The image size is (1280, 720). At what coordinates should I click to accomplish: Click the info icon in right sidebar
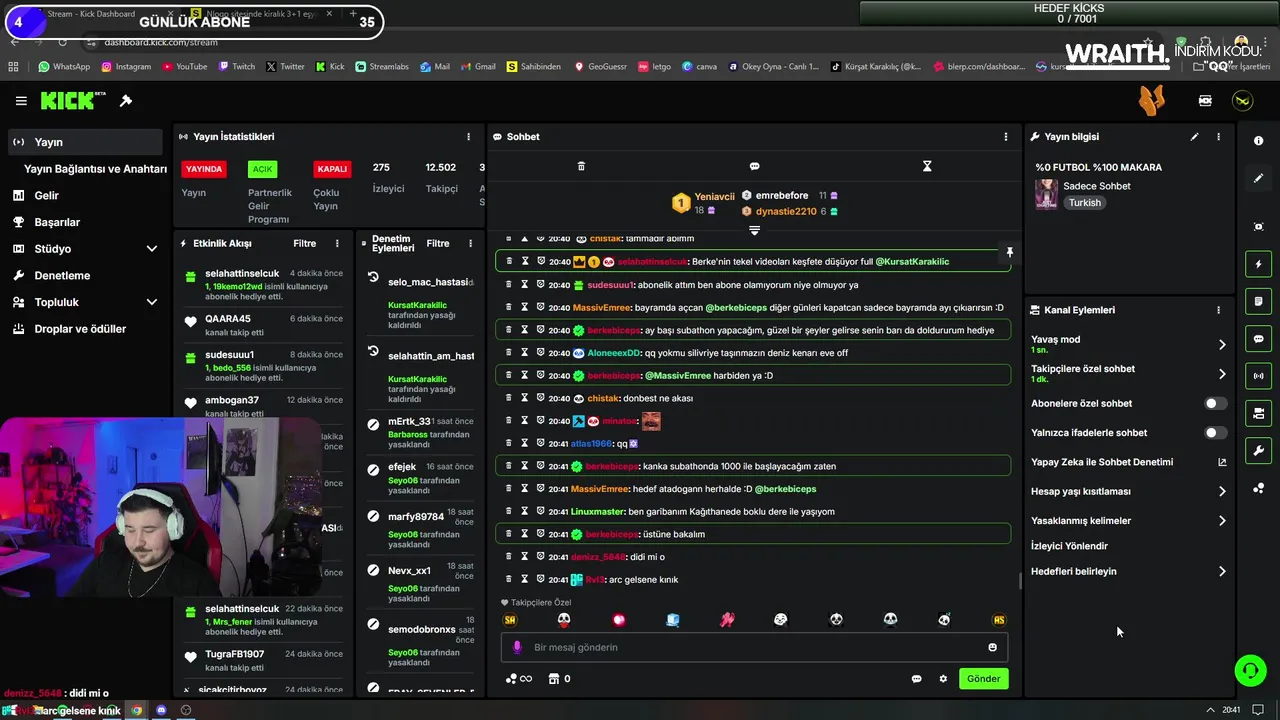[1258, 141]
